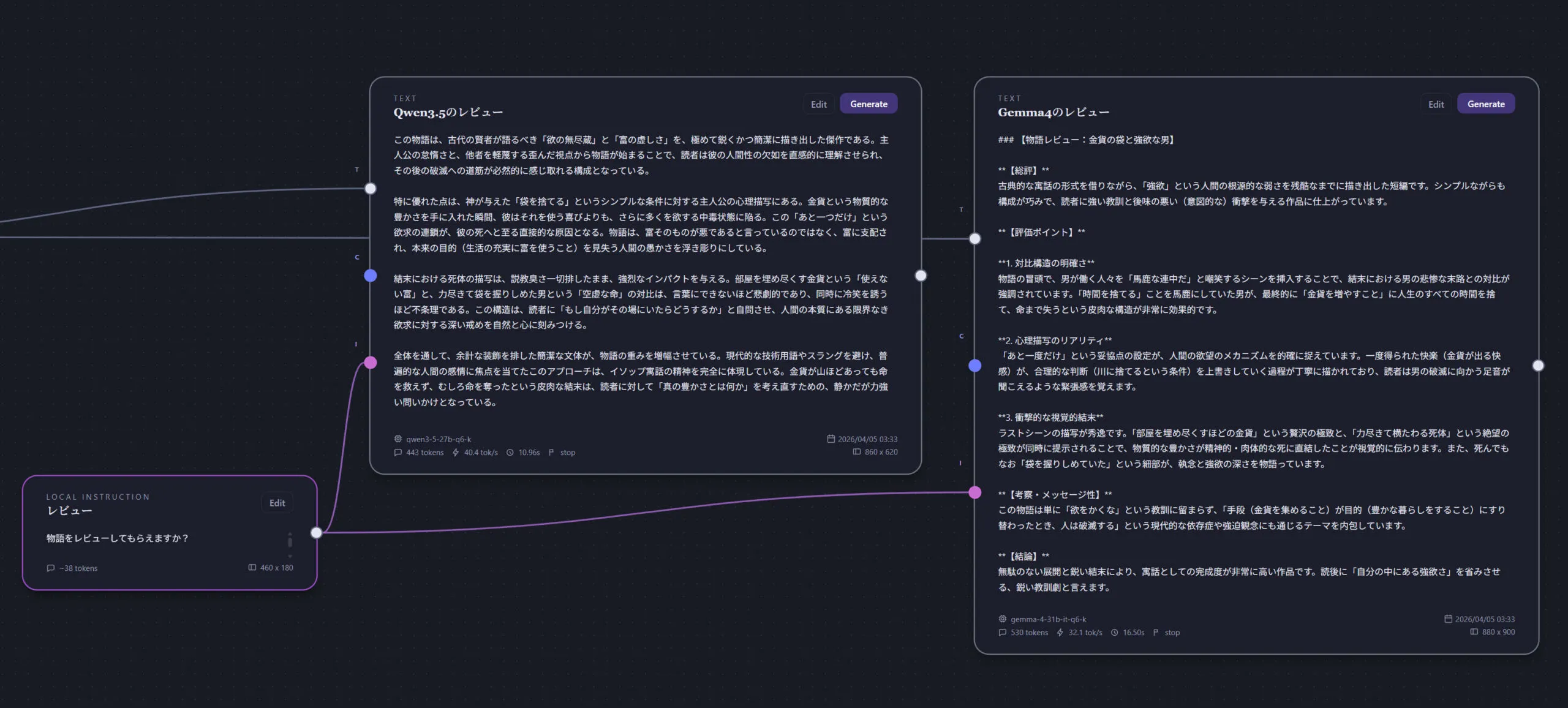Click the clock icon beside 10.96s
Screen dimensions: 1568x708
tap(510, 453)
